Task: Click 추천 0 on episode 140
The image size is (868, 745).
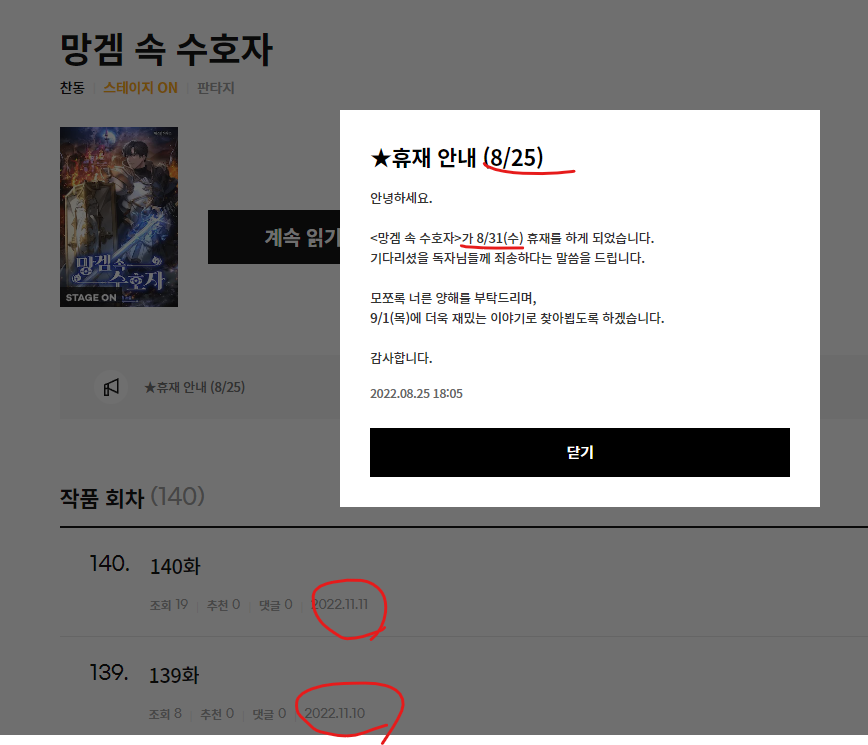Action: [223, 605]
